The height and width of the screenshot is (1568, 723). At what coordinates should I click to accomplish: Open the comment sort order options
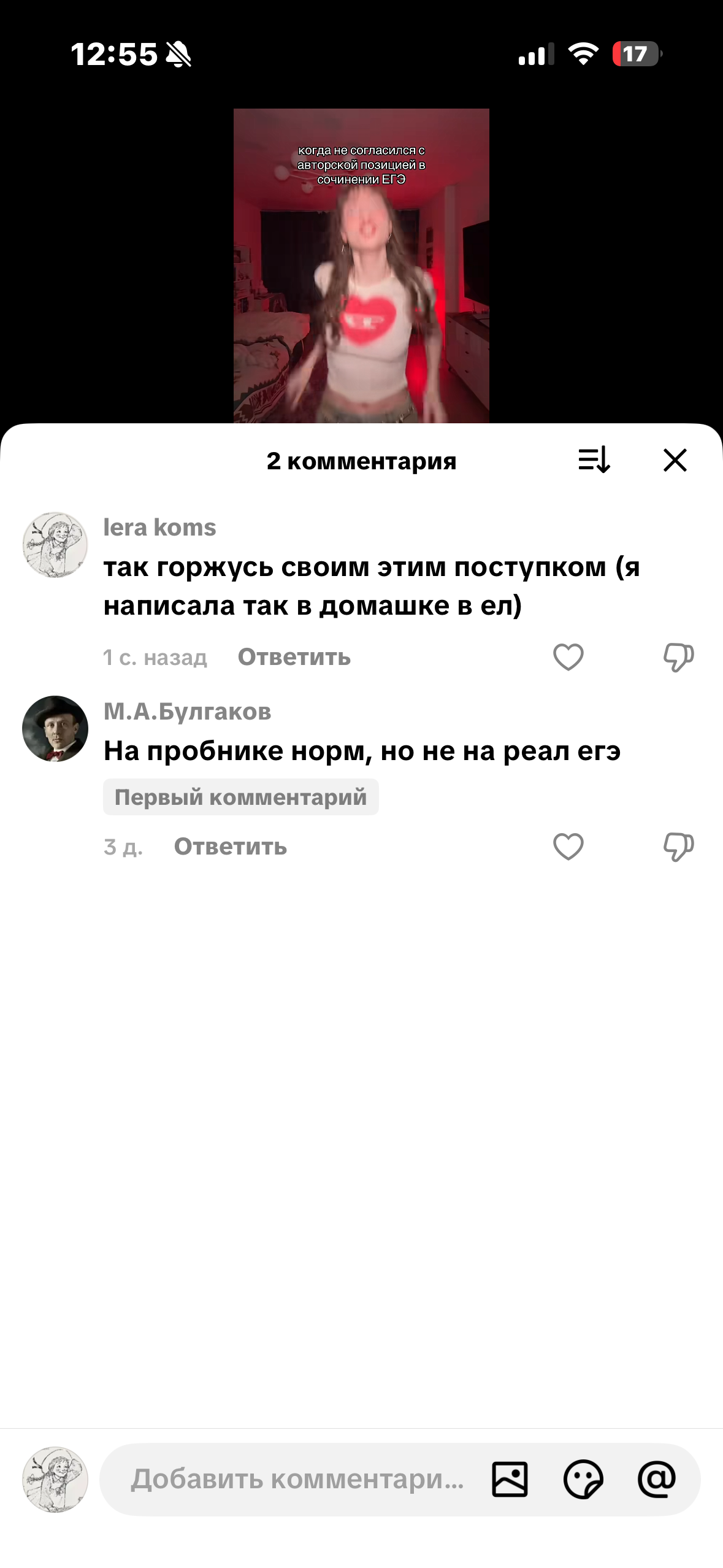pos(594,459)
